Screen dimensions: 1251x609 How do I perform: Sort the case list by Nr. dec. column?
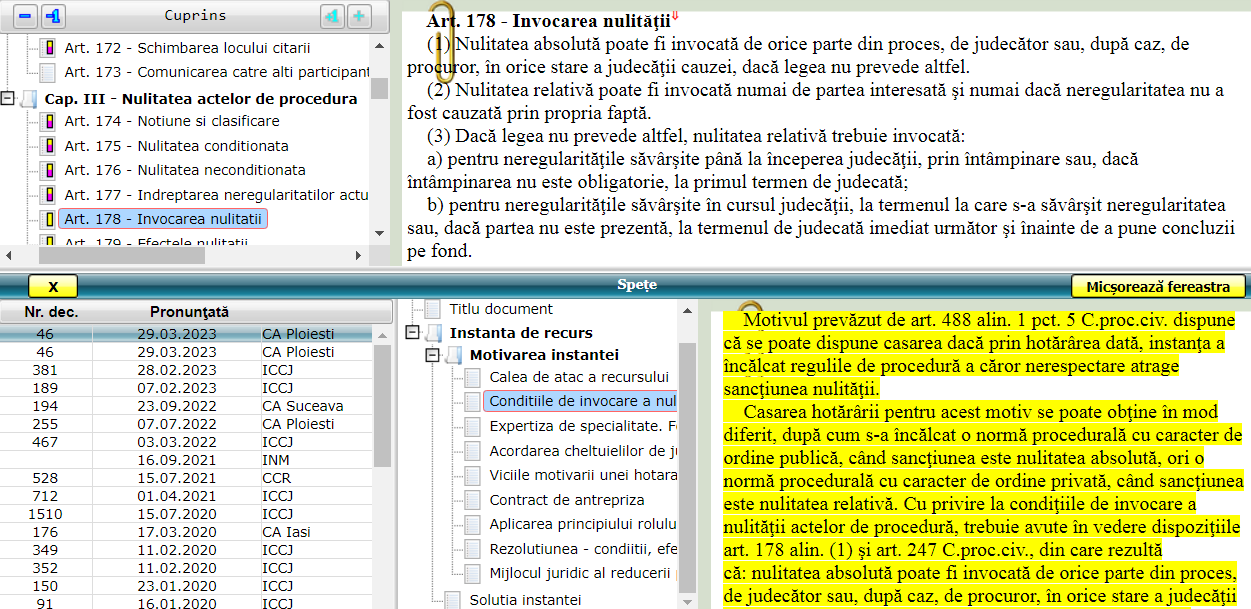click(x=52, y=312)
